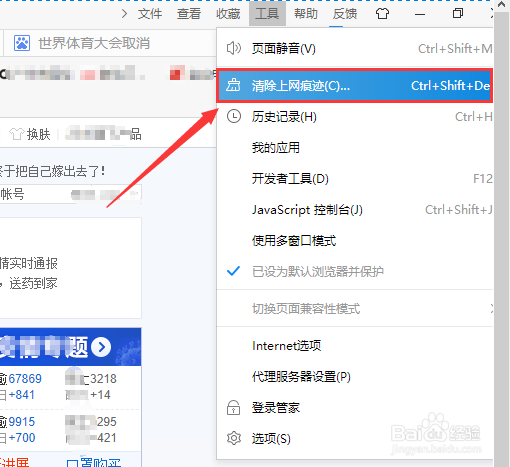Open 代理服务器设置(P)
Viewport: 510px width, 467px height.
pos(355,377)
